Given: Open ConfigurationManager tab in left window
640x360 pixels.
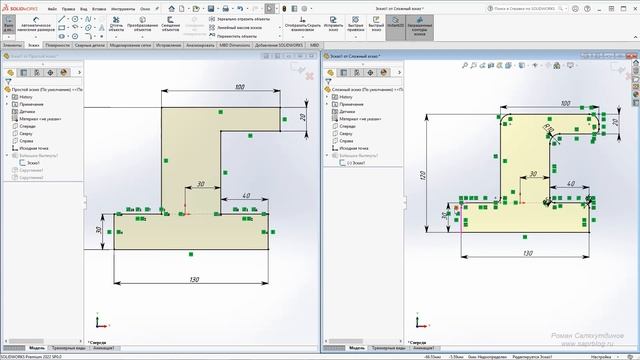Looking at the screenshot, I should (37, 72).
